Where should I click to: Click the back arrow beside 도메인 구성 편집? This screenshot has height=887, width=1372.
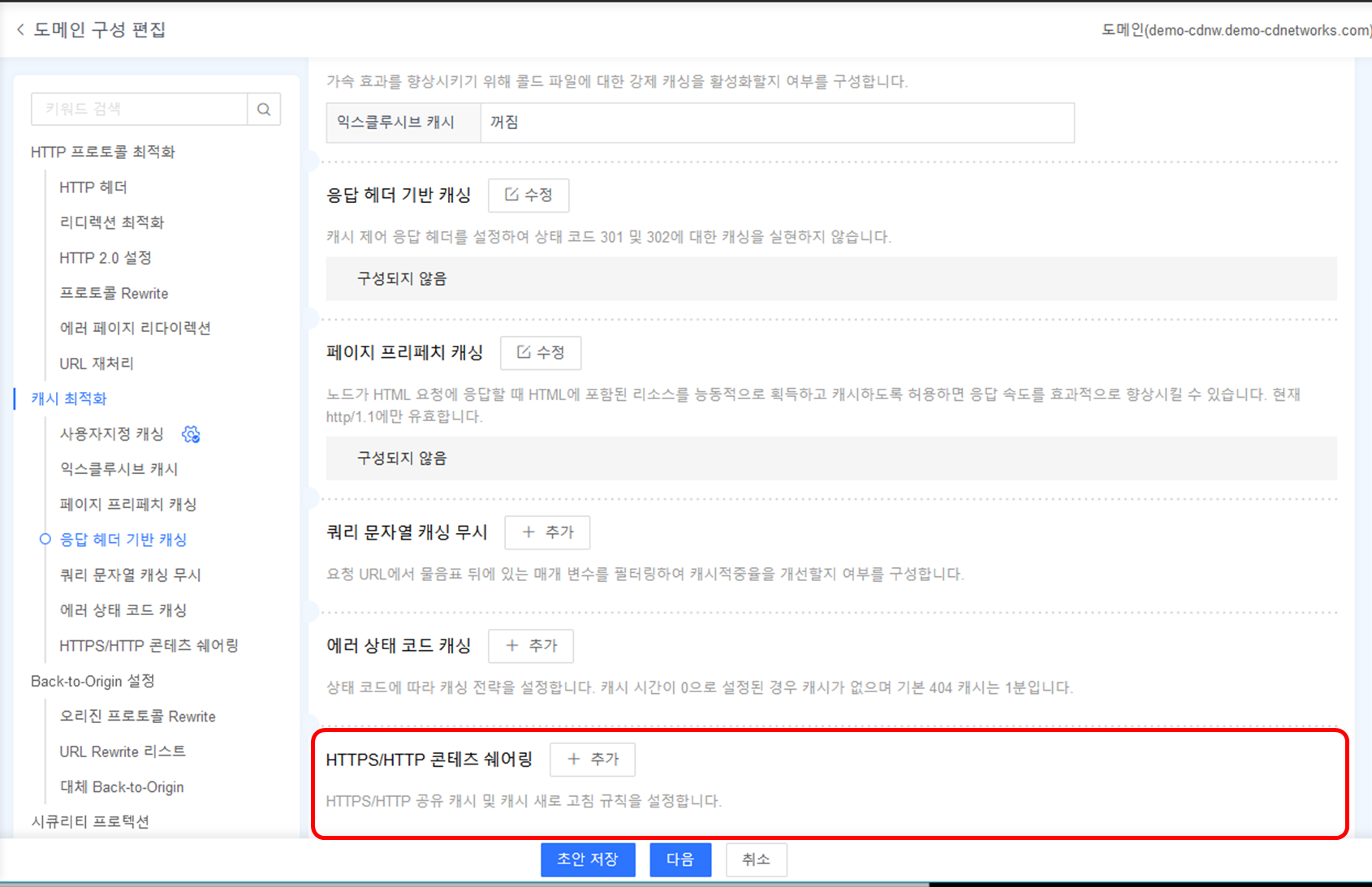[19, 29]
